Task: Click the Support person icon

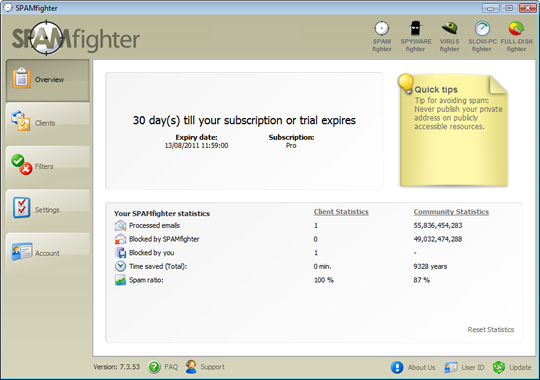Action: pos(191,367)
